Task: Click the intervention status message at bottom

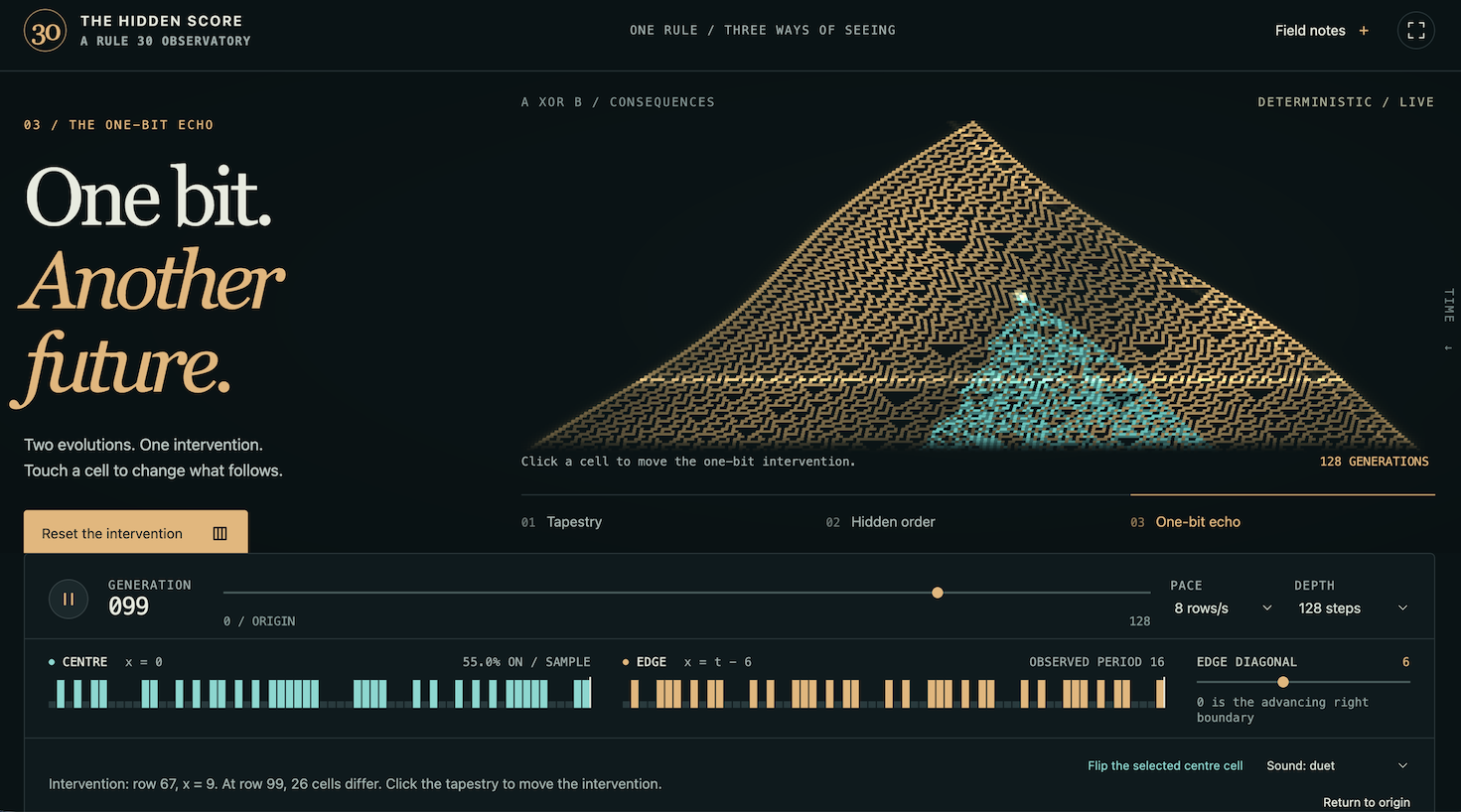Action: 356,784
